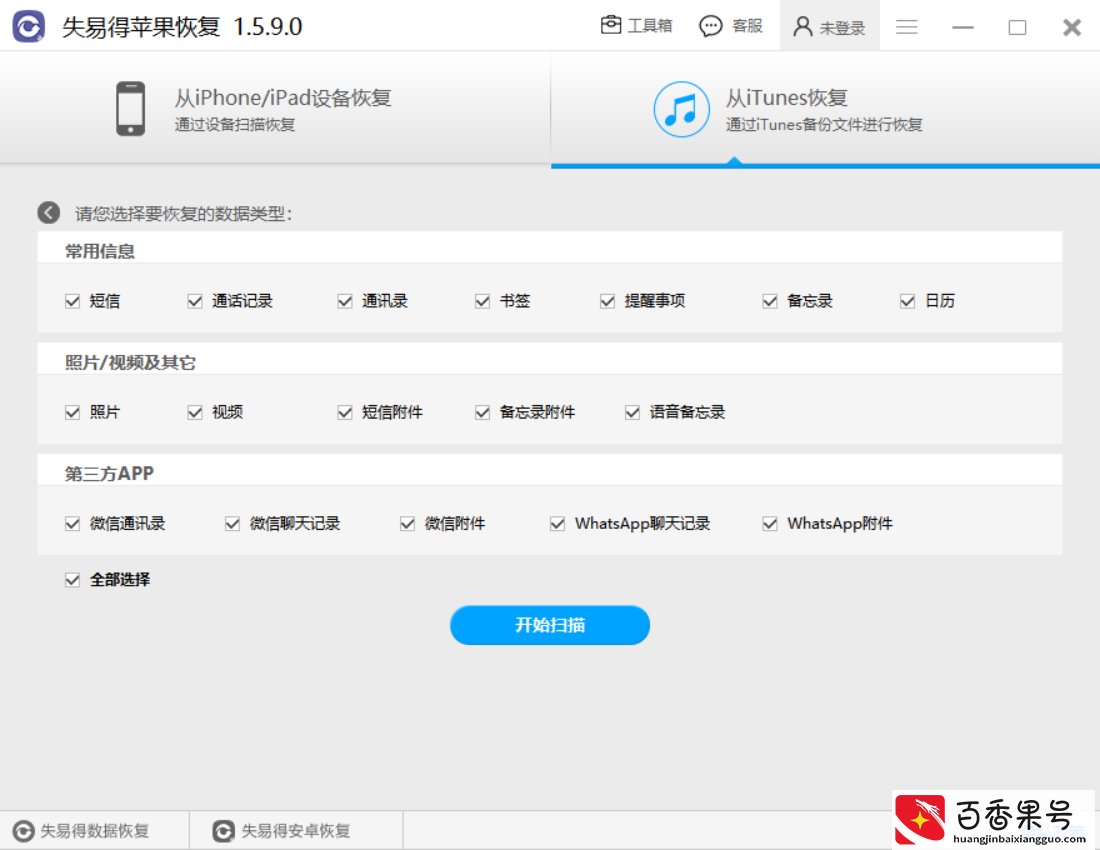Toggle the 微信通讯录 checkbox
Screen dimensions: 1100x850
[72, 523]
